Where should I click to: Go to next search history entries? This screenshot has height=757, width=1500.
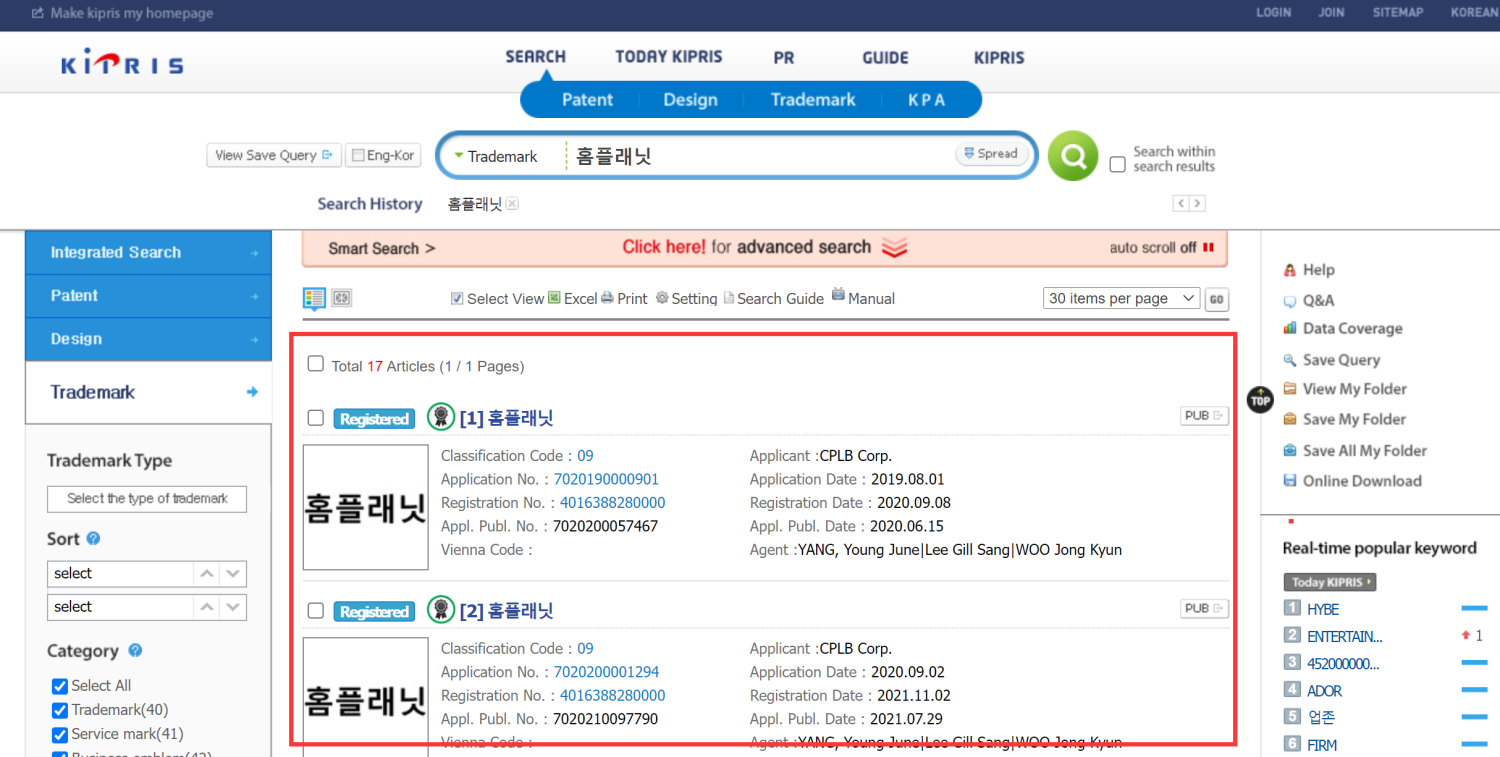[x=1197, y=203]
